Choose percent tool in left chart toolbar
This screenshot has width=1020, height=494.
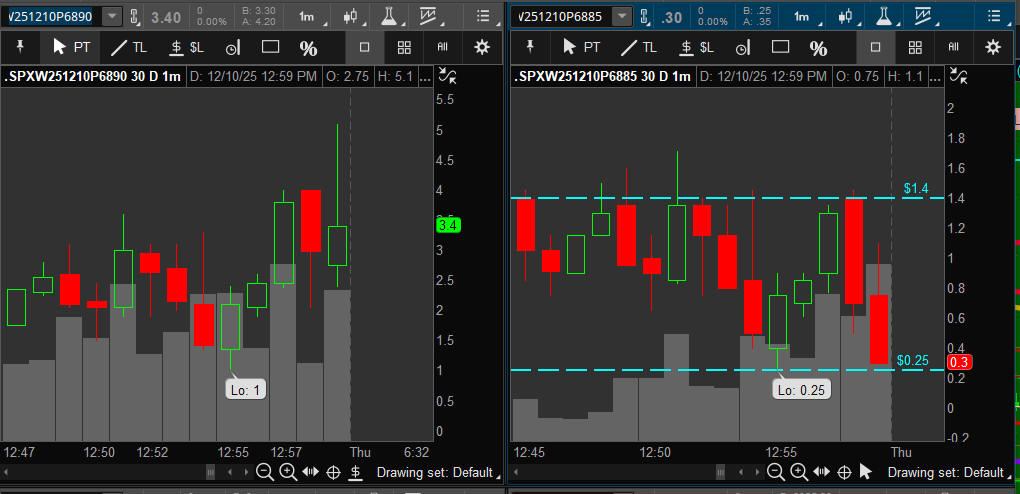tap(308, 47)
